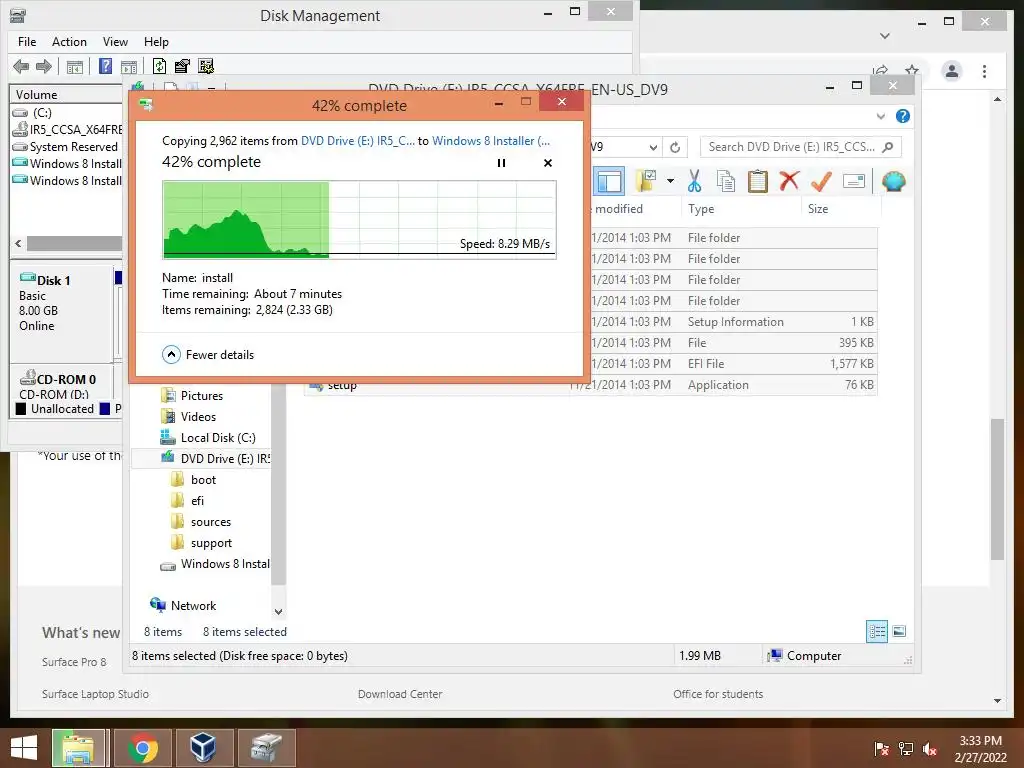The width and height of the screenshot is (1024, 768).
Task: Toggle Show/Hide Console Tree icon in Disk Management
Action: click(74, 66)
